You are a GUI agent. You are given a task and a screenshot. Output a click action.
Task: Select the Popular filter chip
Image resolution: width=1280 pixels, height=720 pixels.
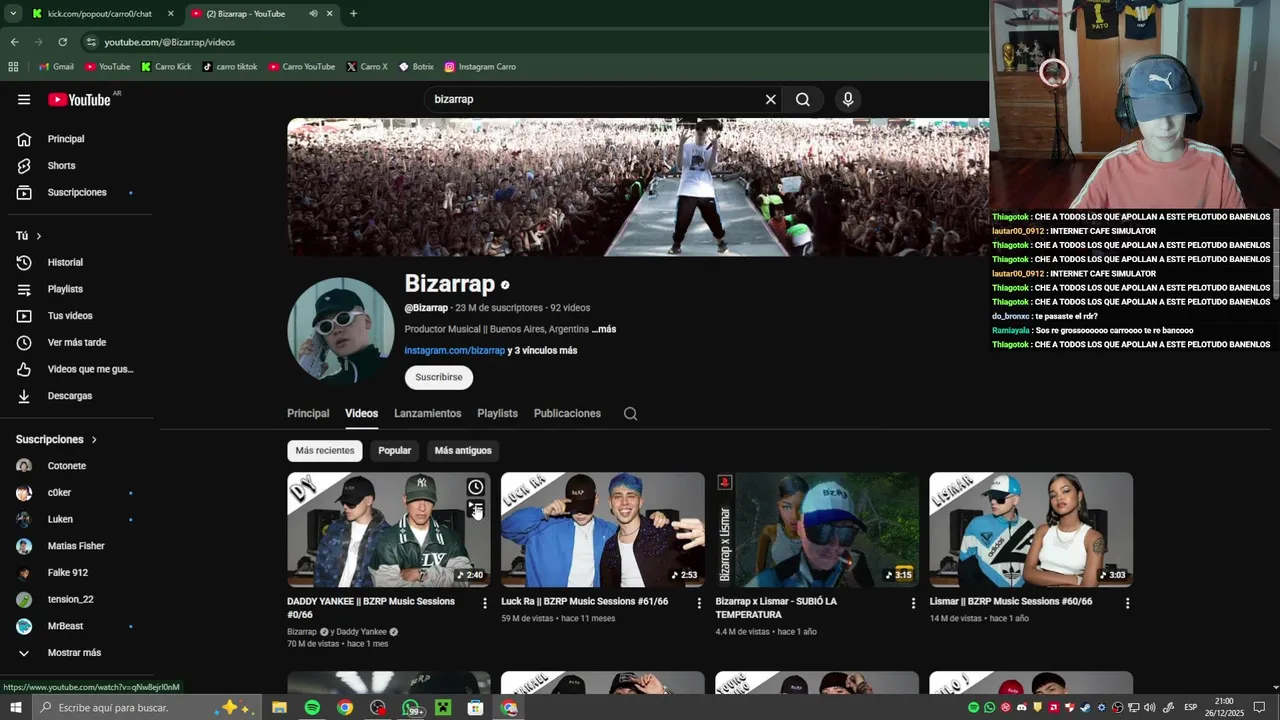point(395,450)
